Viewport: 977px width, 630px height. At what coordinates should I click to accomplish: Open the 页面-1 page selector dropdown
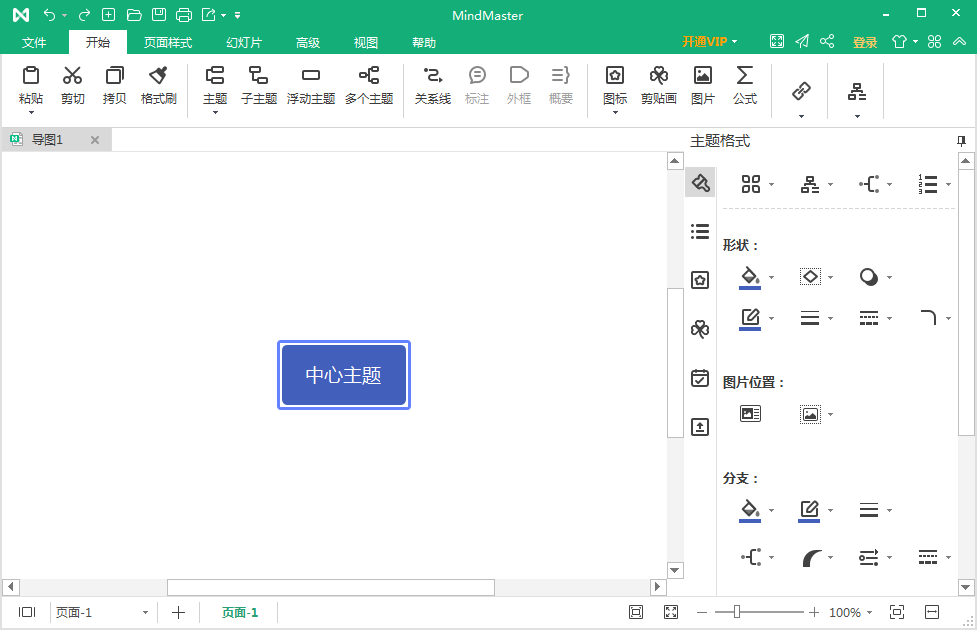pyautogui.click(x=145, y=613)
